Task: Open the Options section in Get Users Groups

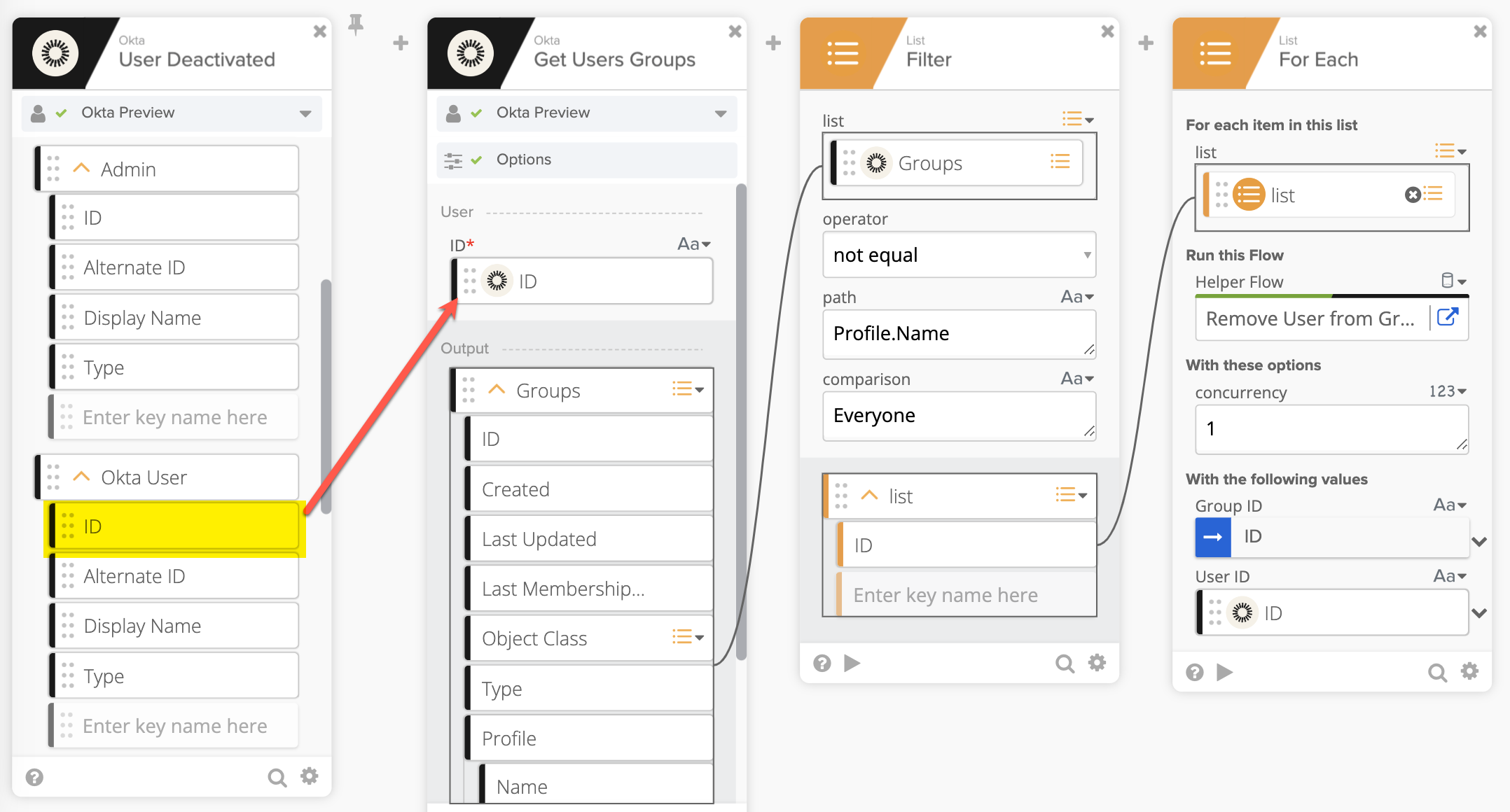Action: click(587, 160)
